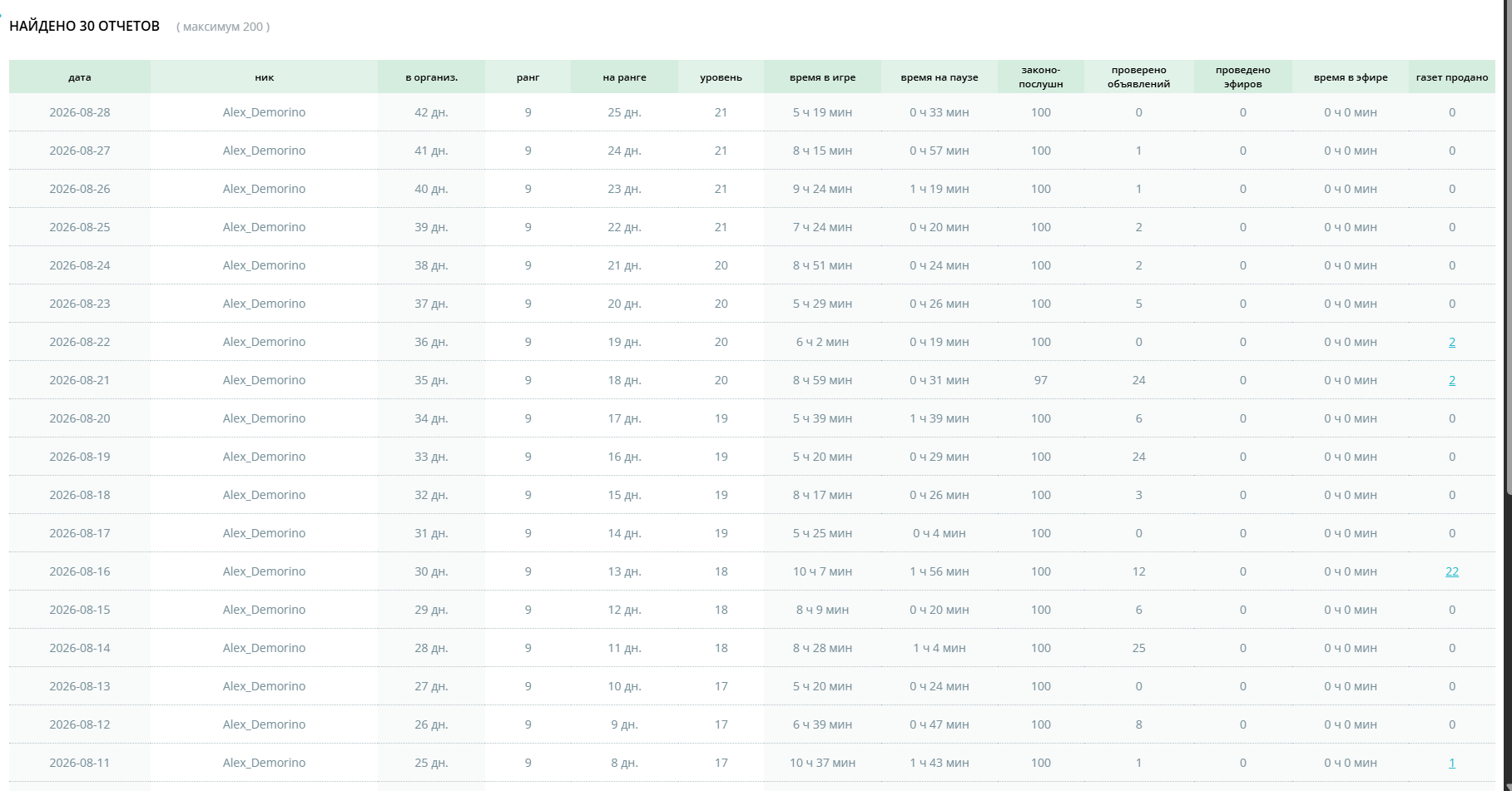Screen dimensions: 1512x791
Task: Sort by the дата column header
Action: point(80,77)
